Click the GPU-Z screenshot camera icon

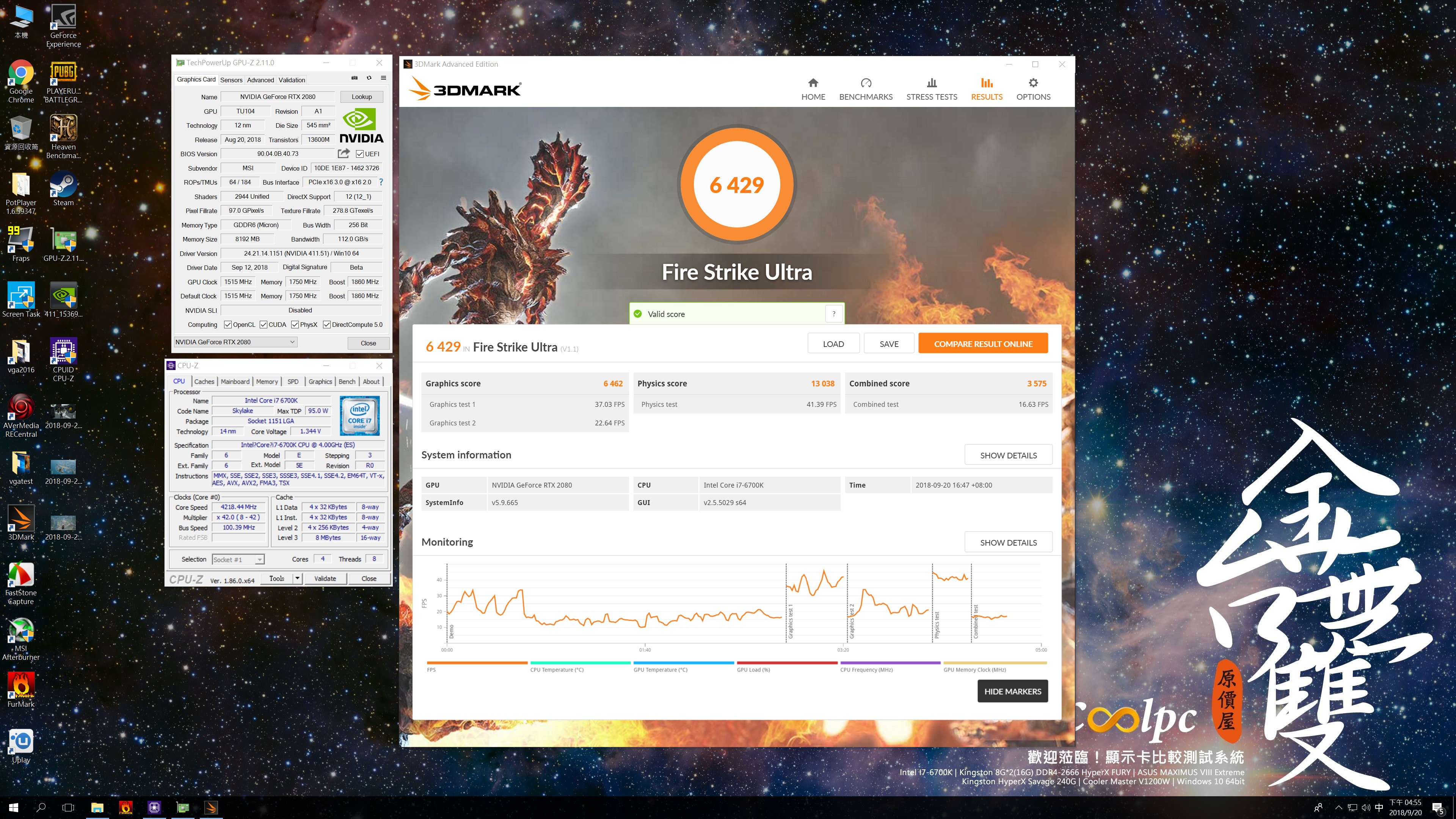[355, 78]
